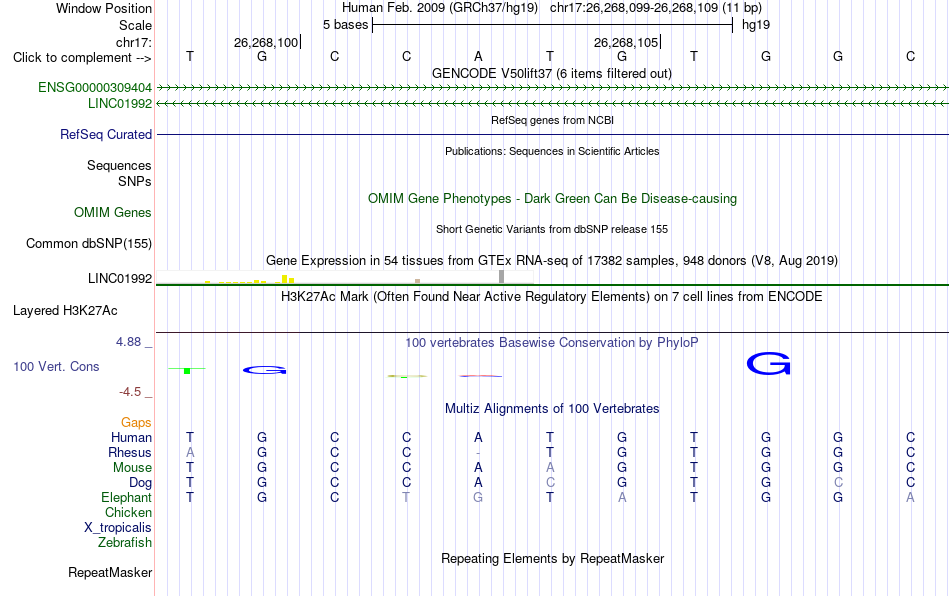Click the hg19 label by scale bar
Screen dimensions: 950x596
(756, 25)
